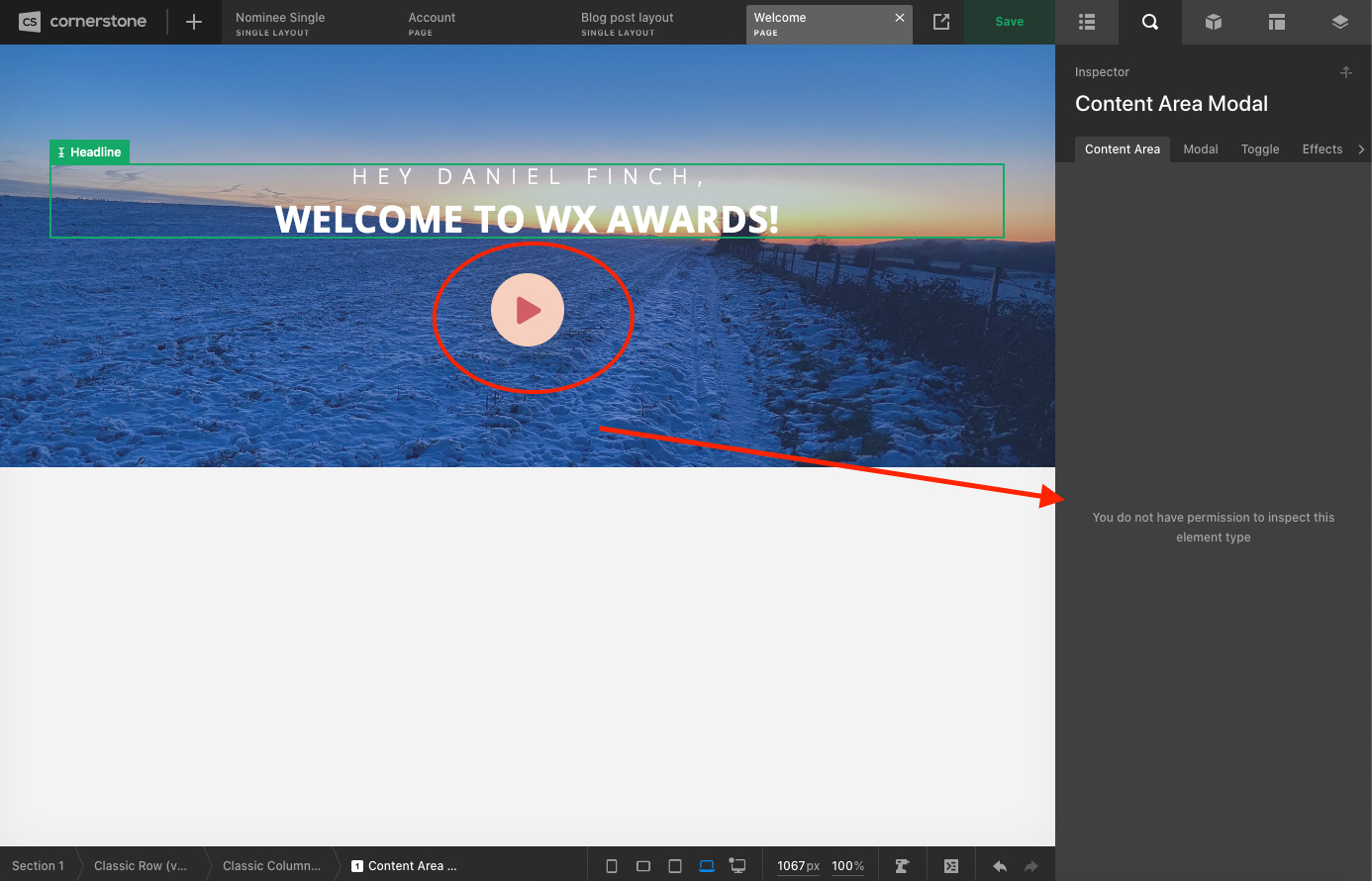Select the desktop monitor base breakpoint

tap(737, 866)
